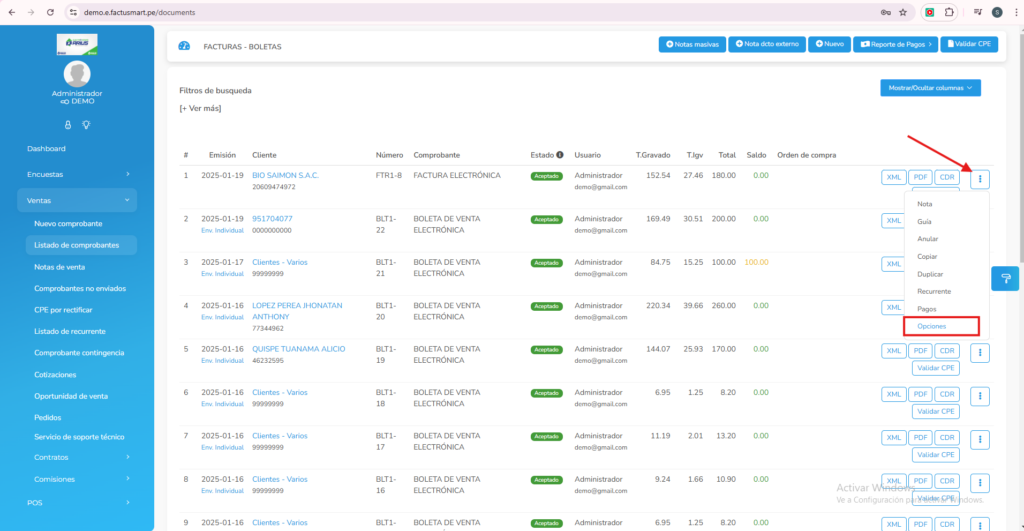
Task: Open three-dot menu for row FTR1-8
Action: pos(980,178)
